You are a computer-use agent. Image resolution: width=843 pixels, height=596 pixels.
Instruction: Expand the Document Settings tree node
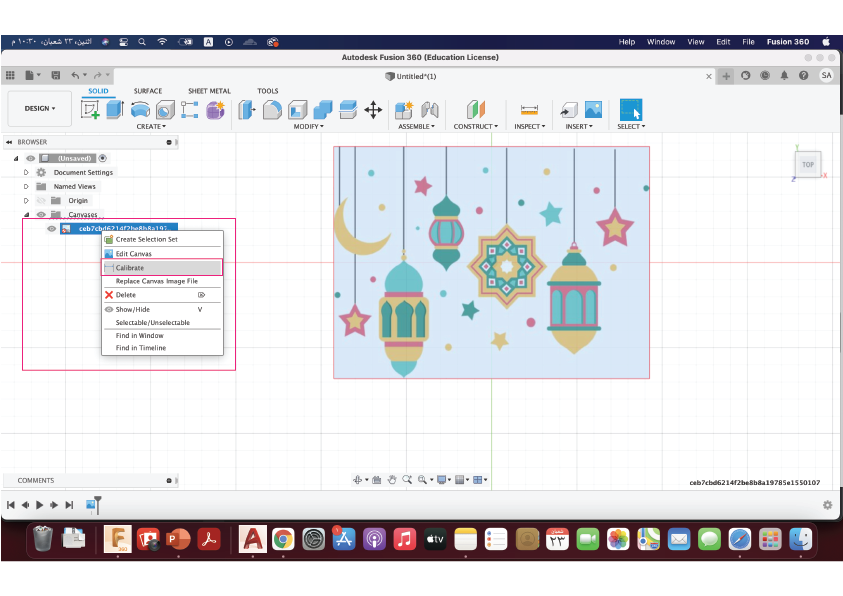(26, 173)
